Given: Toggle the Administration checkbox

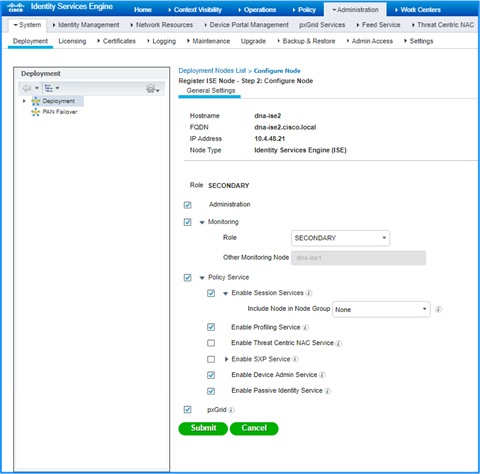Looking at the screenshot, I should point(188,205).
